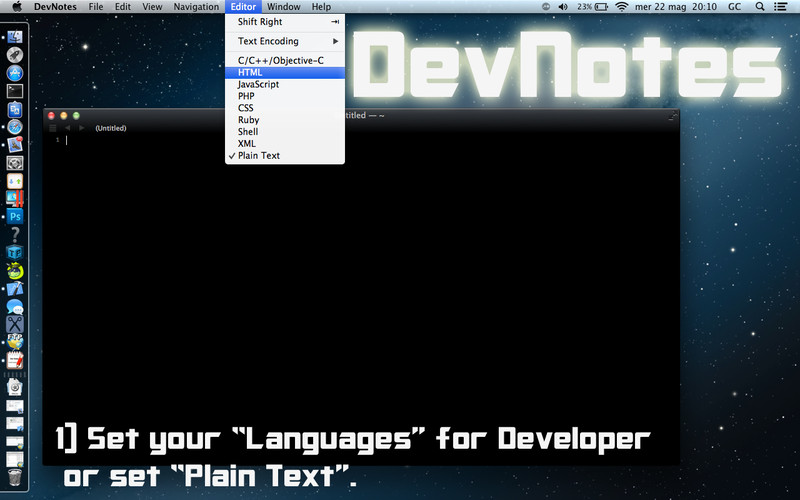Image resolution: width=800 pixels, height=500 pixels.
Task: Click the GC user name in menu bar
Action: tap(734, 7)
